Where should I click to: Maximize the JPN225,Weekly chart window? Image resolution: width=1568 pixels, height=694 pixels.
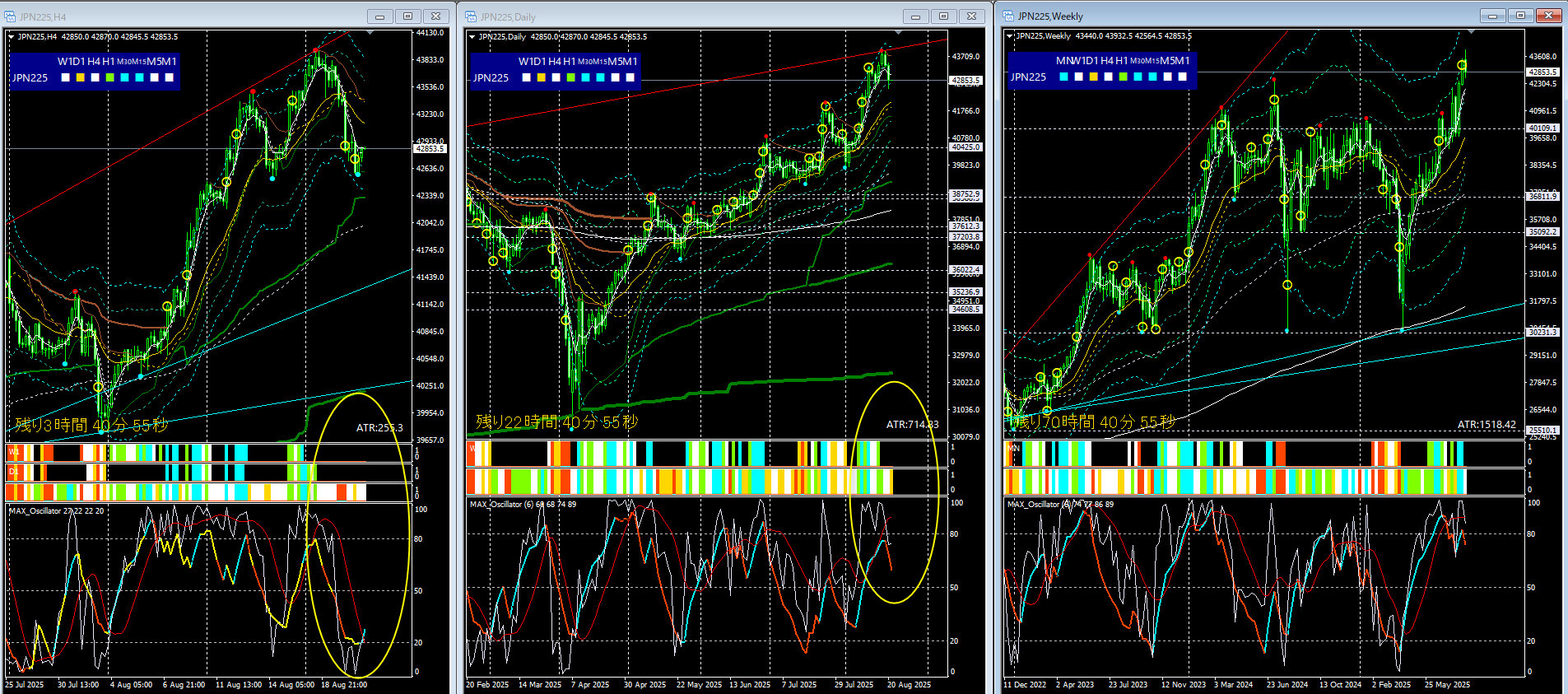coord(1520,16)
